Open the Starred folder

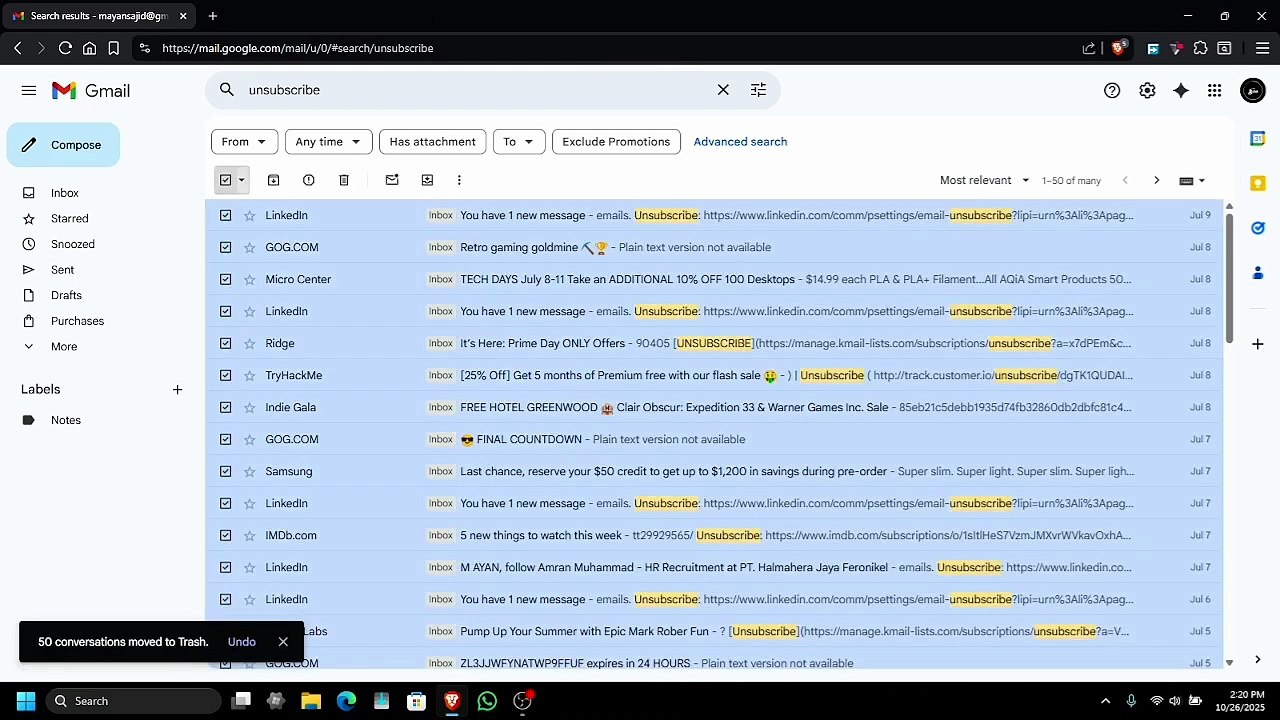pyautogui.click(x=70, y=218)
